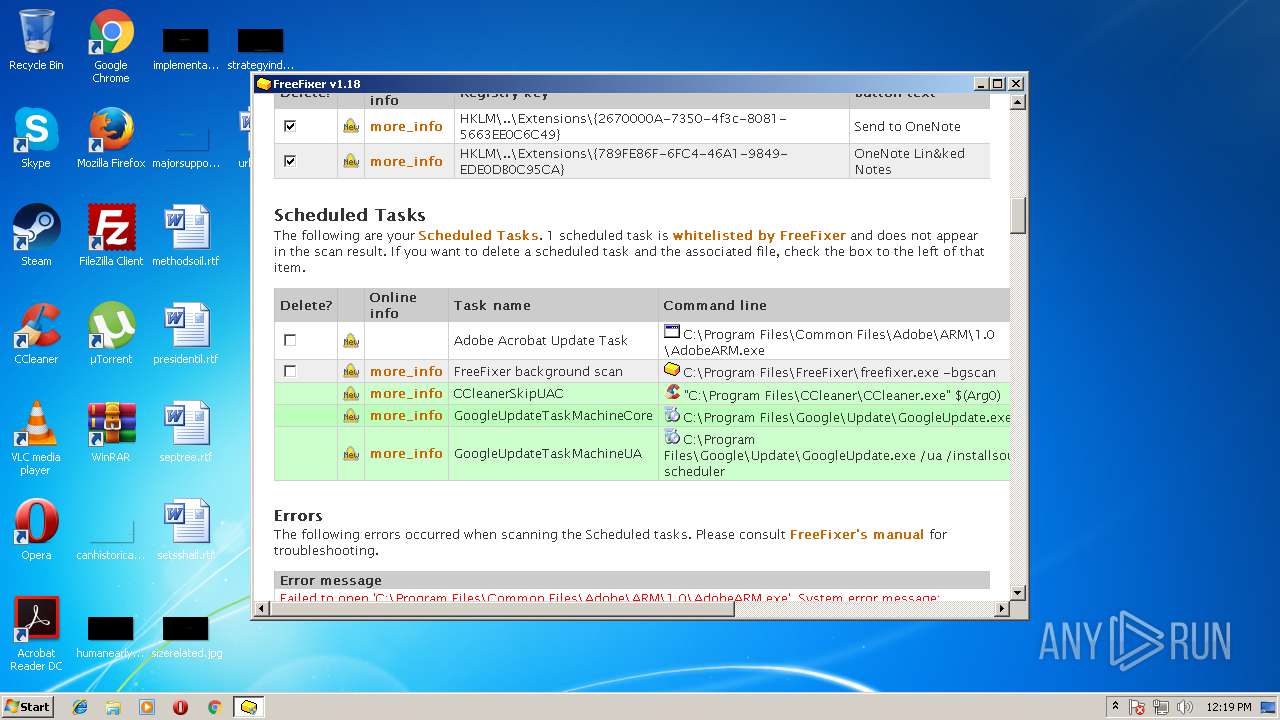Screen dimensions: 1280x720
Task: Select Adobe Acrobat Update Task name
Action: [x=541, y=341]
